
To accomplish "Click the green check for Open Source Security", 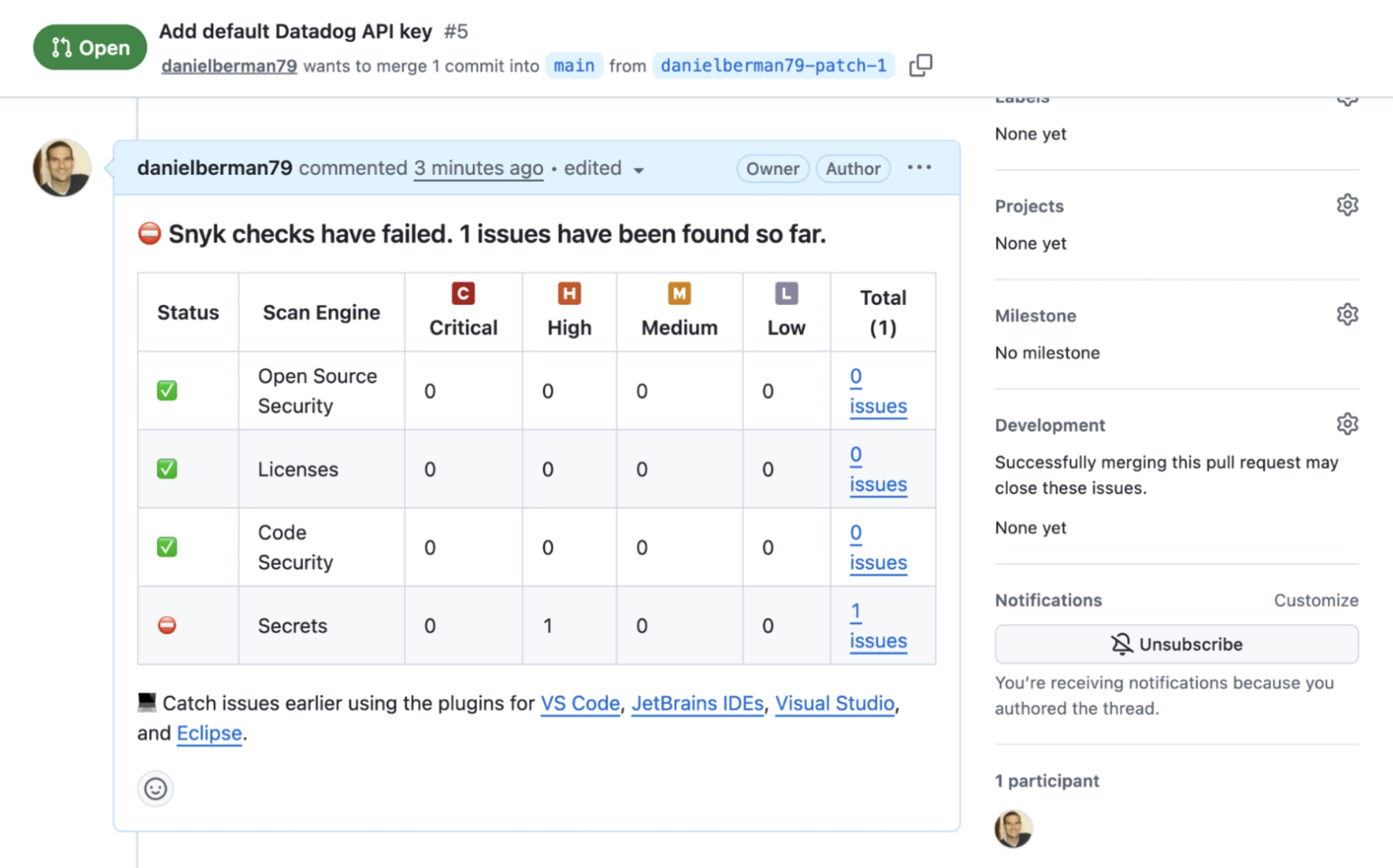I will (167, 391).
